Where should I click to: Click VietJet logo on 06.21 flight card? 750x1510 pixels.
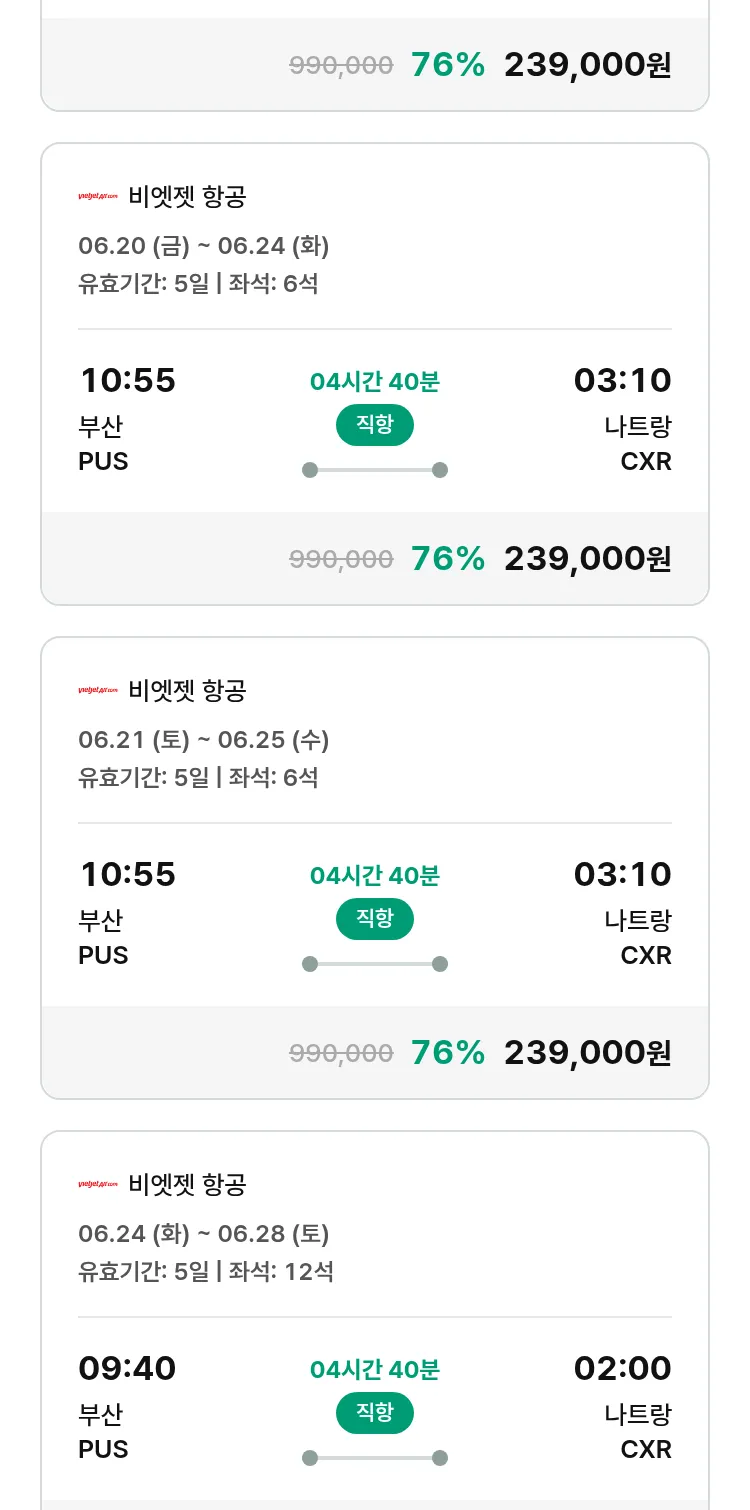[98, 691]
